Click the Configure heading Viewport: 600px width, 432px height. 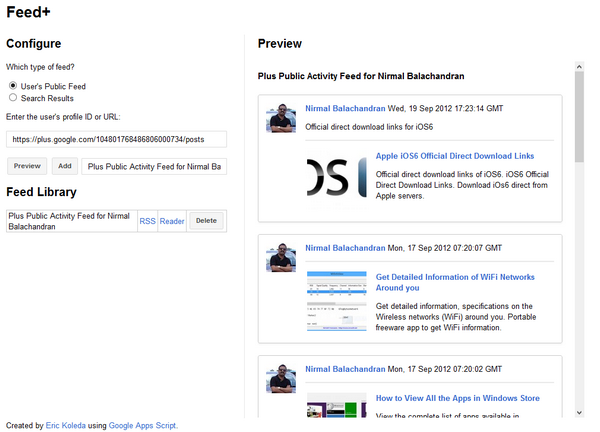click(34, 44)
